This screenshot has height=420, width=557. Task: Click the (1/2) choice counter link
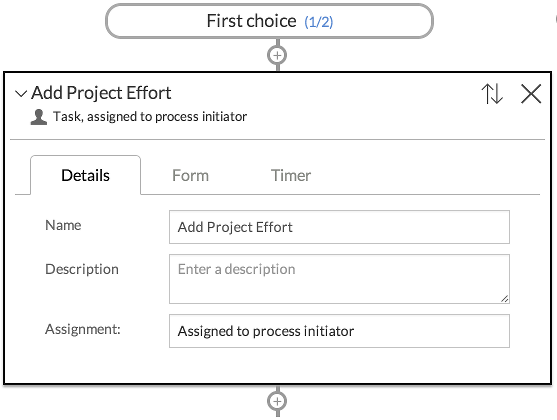[319, 22]
